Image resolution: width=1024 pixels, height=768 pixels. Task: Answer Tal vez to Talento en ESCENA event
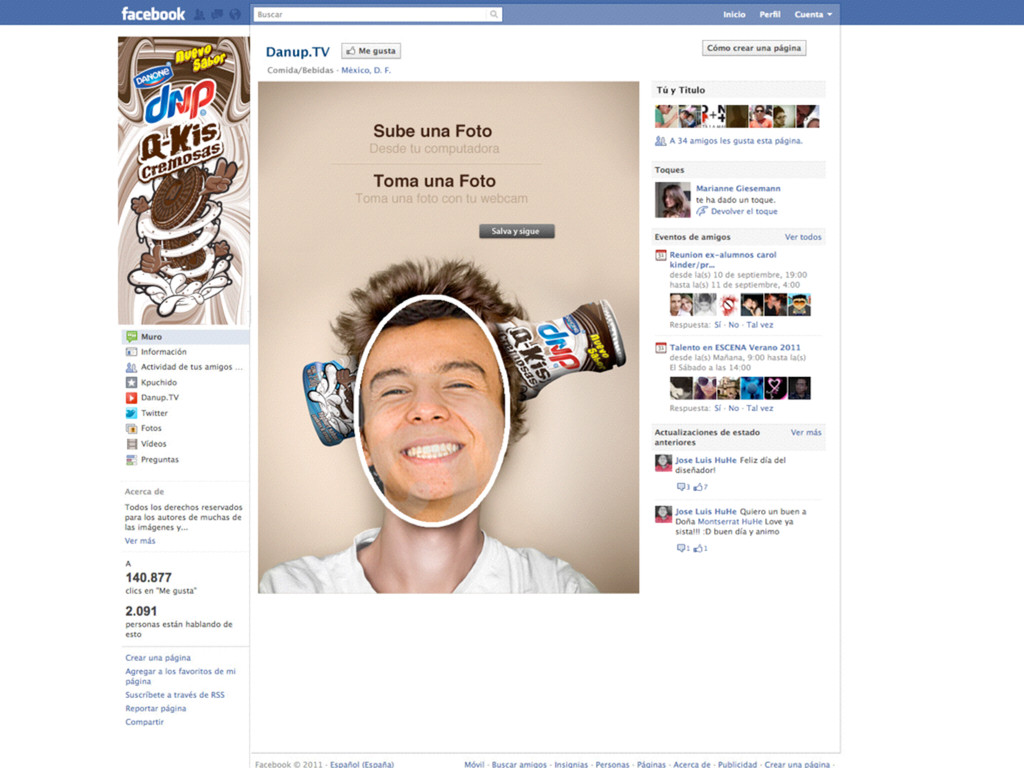coord(760,408)
